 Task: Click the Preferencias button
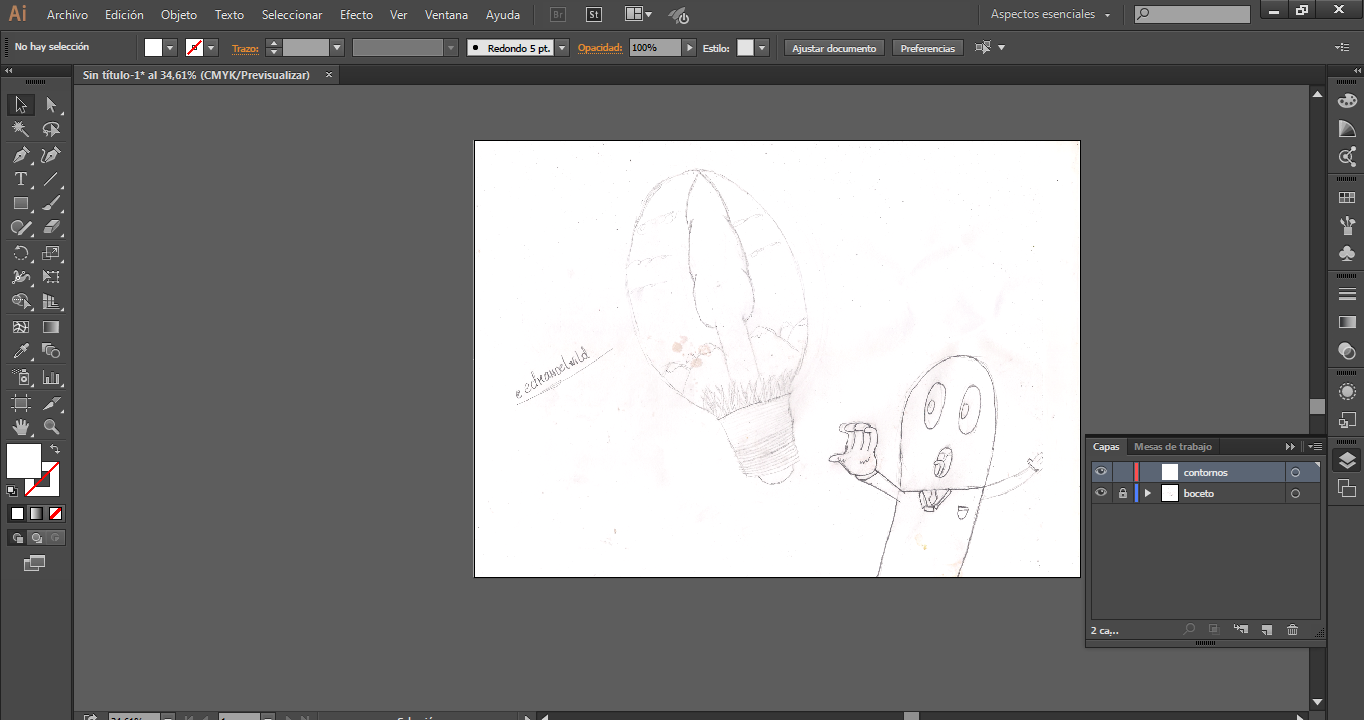(927, 48)
